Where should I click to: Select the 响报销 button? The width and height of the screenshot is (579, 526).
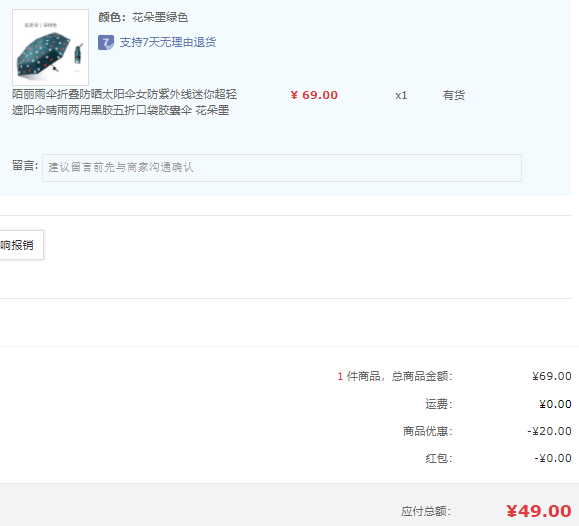pos(21,245)
